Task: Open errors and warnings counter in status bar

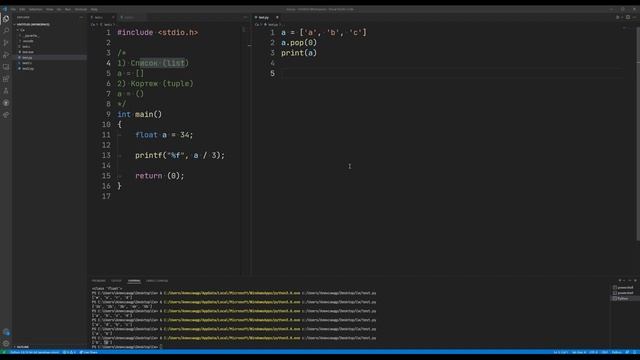Action: (x=69, y=352)
